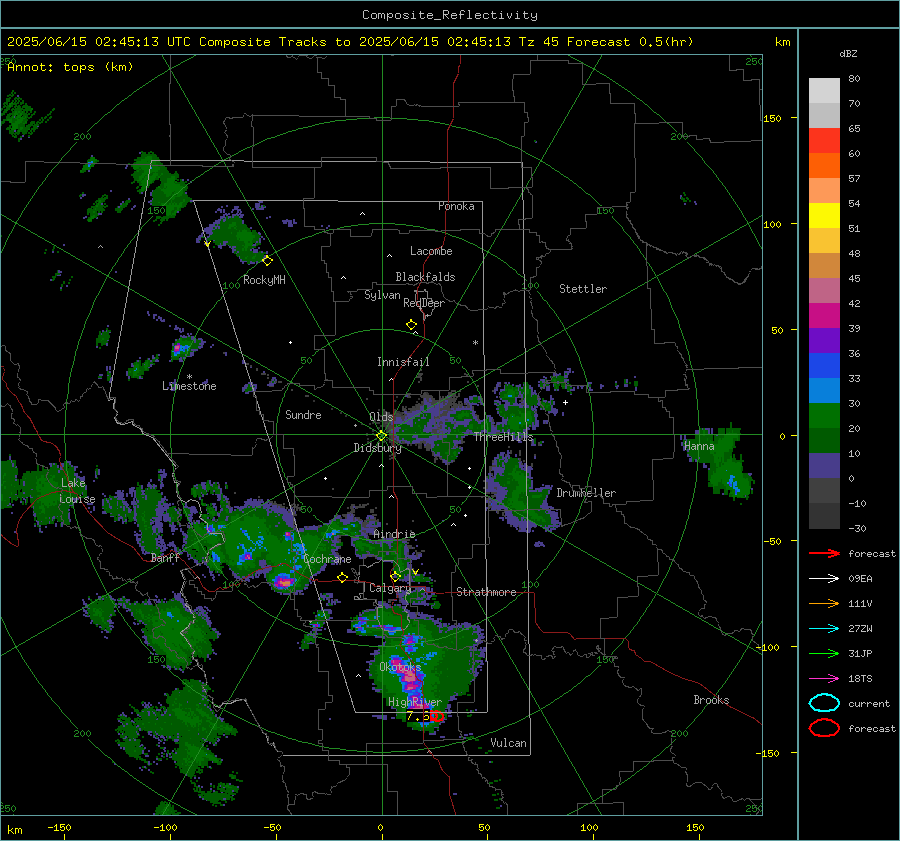Click the yellow diamond marker below RedDeer
This screenshot has height=841, width=900.
(411, 325)
